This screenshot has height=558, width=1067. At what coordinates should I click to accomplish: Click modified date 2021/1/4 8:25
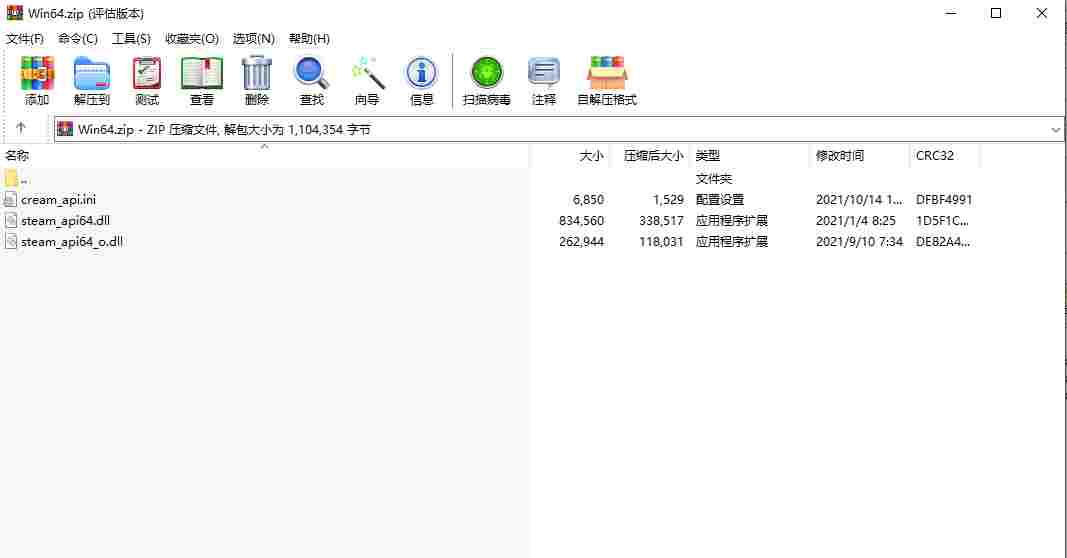click(856, 220)
